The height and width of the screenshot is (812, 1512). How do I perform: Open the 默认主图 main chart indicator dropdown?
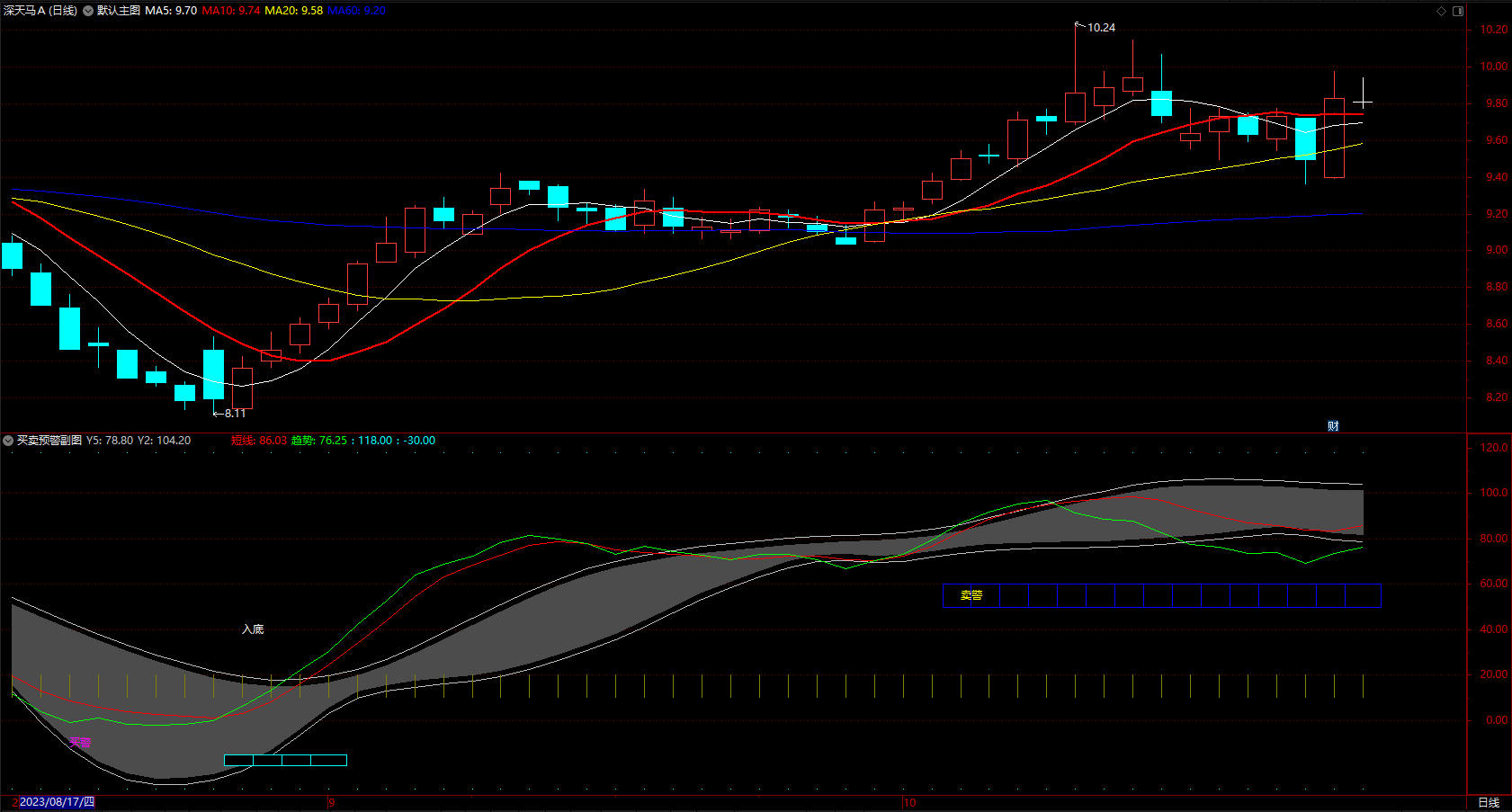coord(88,11)
